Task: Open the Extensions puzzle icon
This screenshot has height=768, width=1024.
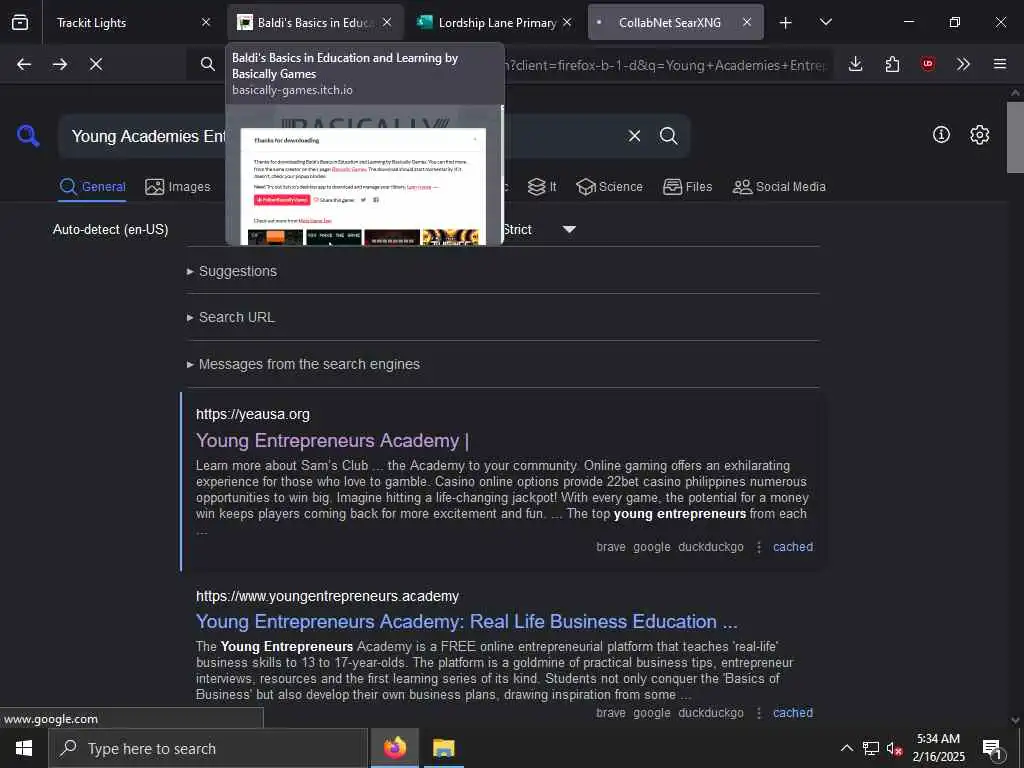Action: (x=892, y=64)
